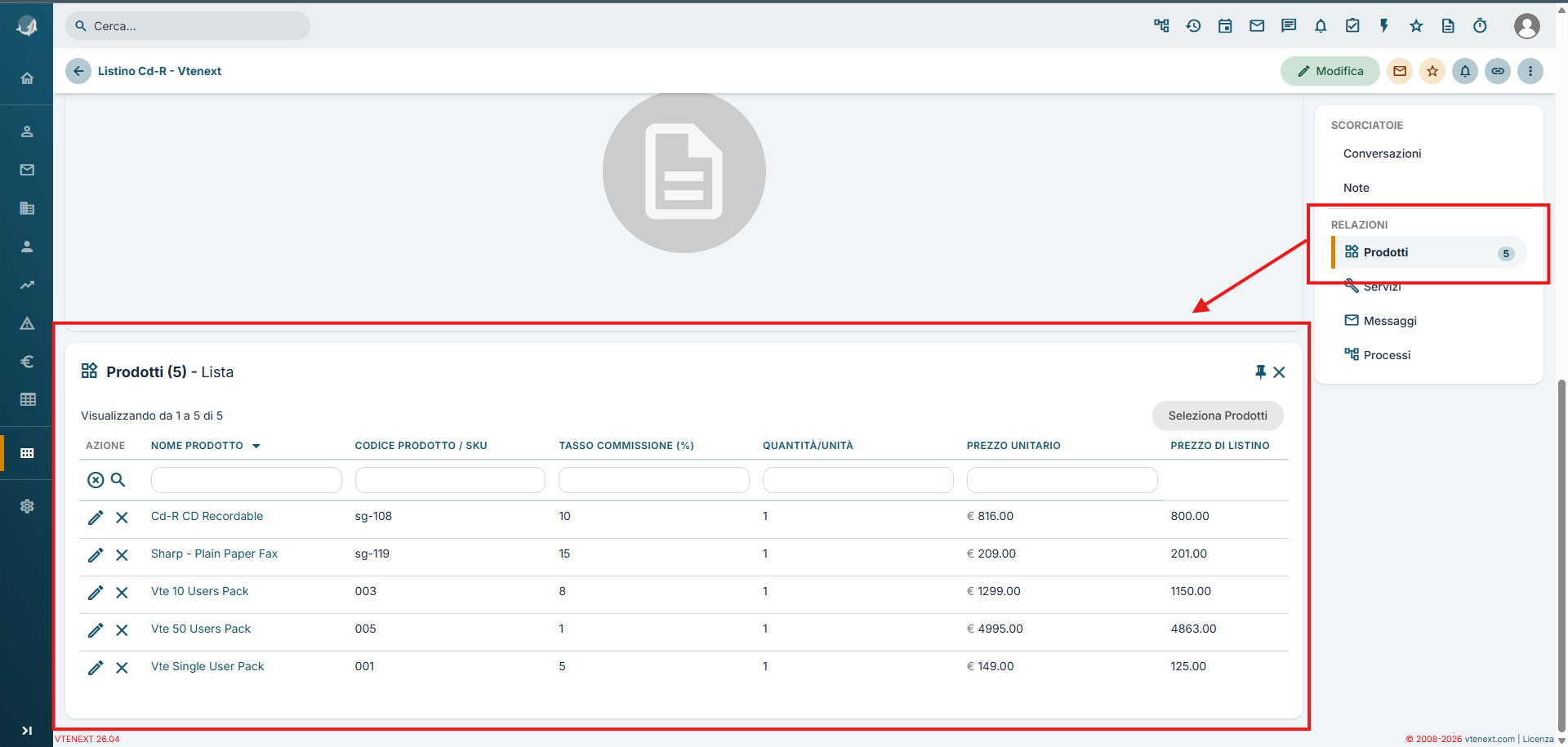Open the calendar icon in top bar
1568x747 pixels.
coord(1225,26)
